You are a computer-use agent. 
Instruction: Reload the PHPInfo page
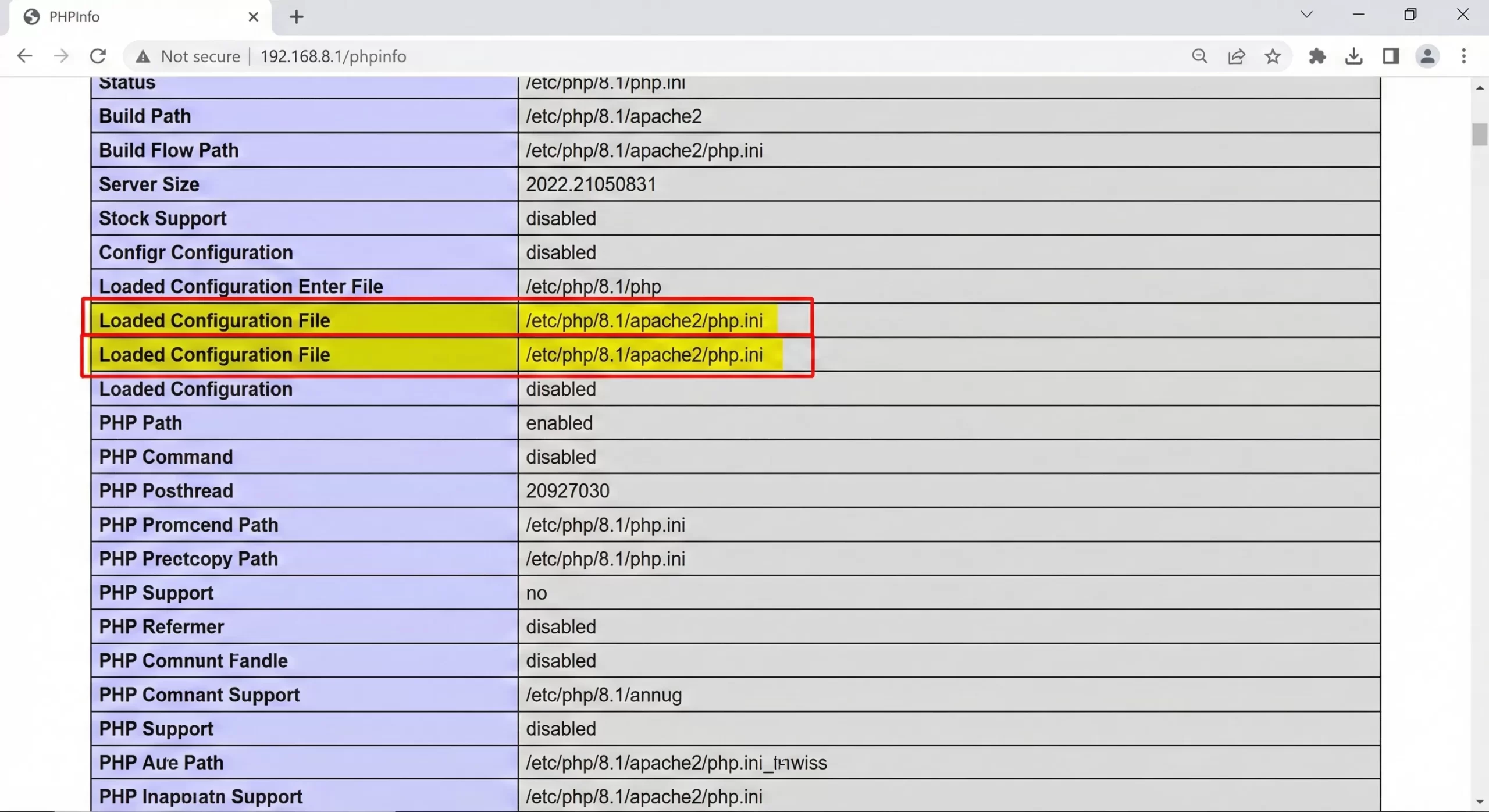point(98,56)
